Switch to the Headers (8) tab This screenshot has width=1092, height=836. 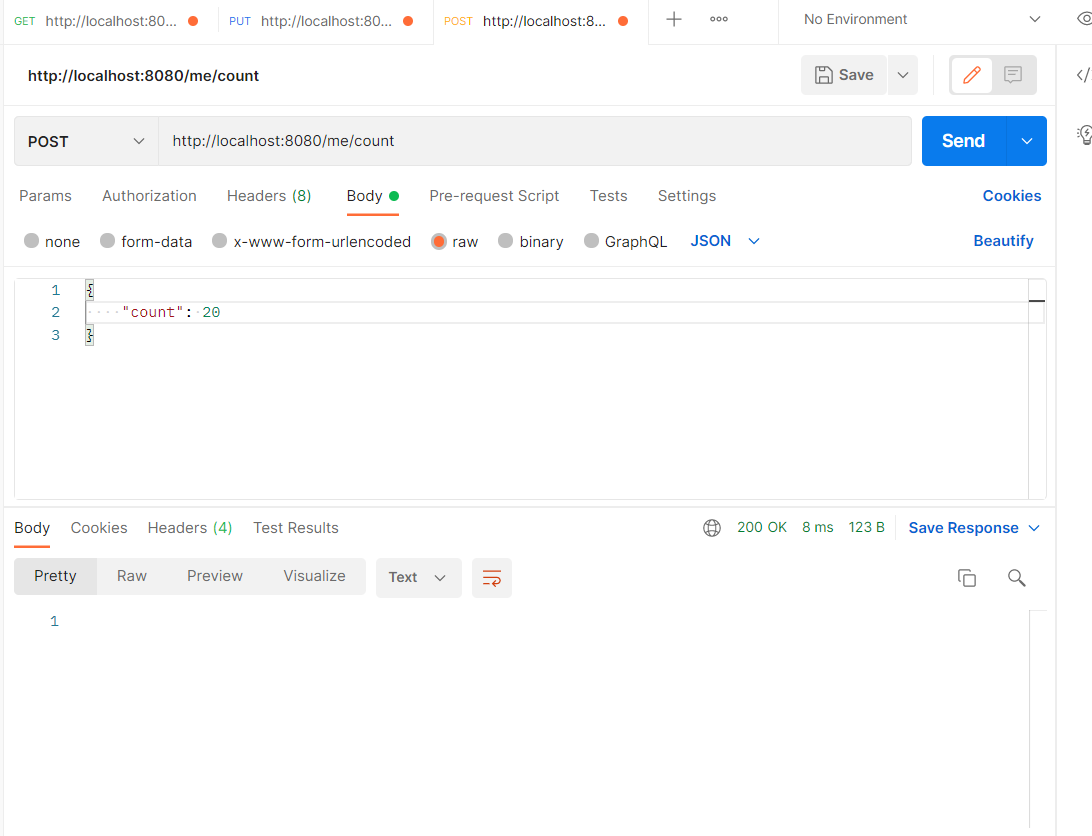[269, 196]
